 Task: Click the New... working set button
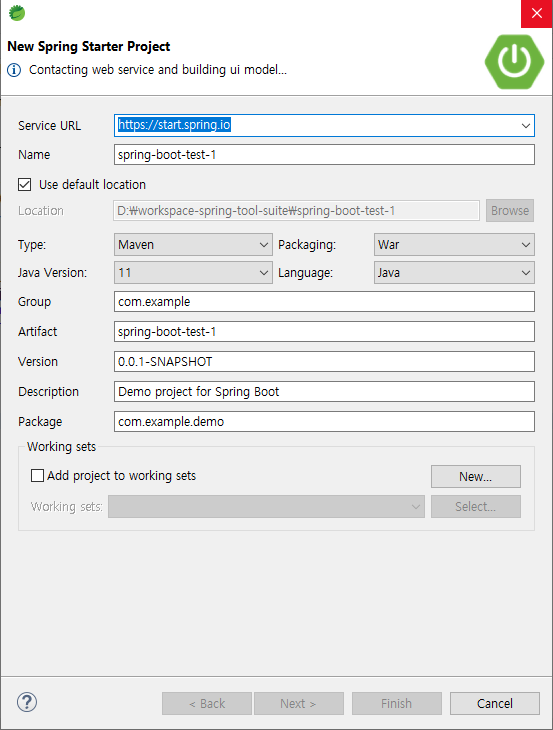coord(476,476)
